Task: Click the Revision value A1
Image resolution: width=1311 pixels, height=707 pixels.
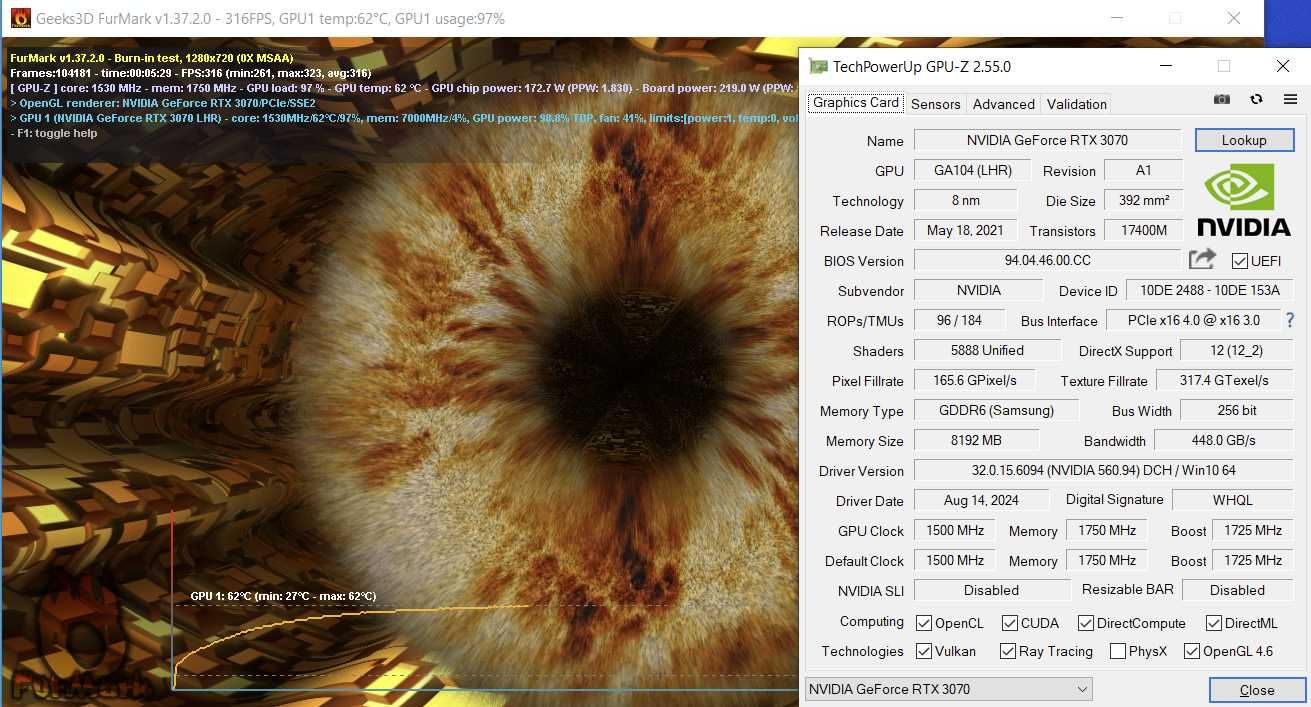Action: click(x=1143, y=170)
